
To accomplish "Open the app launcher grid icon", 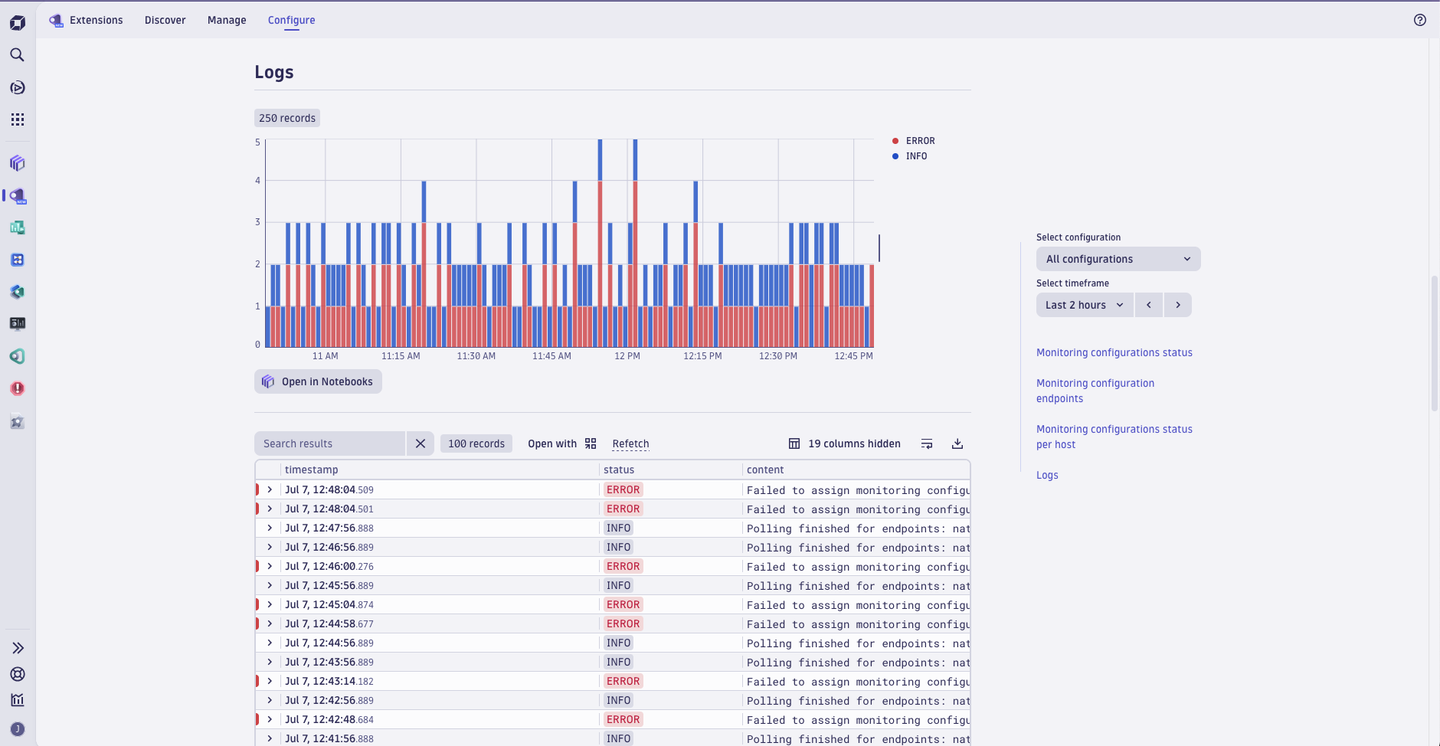I will tap(16, 119).
